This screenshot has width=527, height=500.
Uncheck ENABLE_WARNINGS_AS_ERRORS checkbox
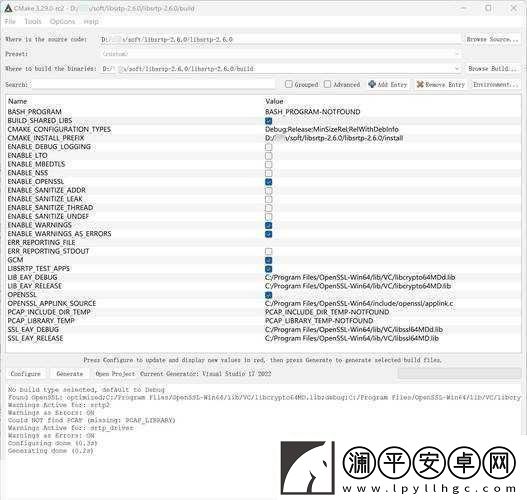268,234
